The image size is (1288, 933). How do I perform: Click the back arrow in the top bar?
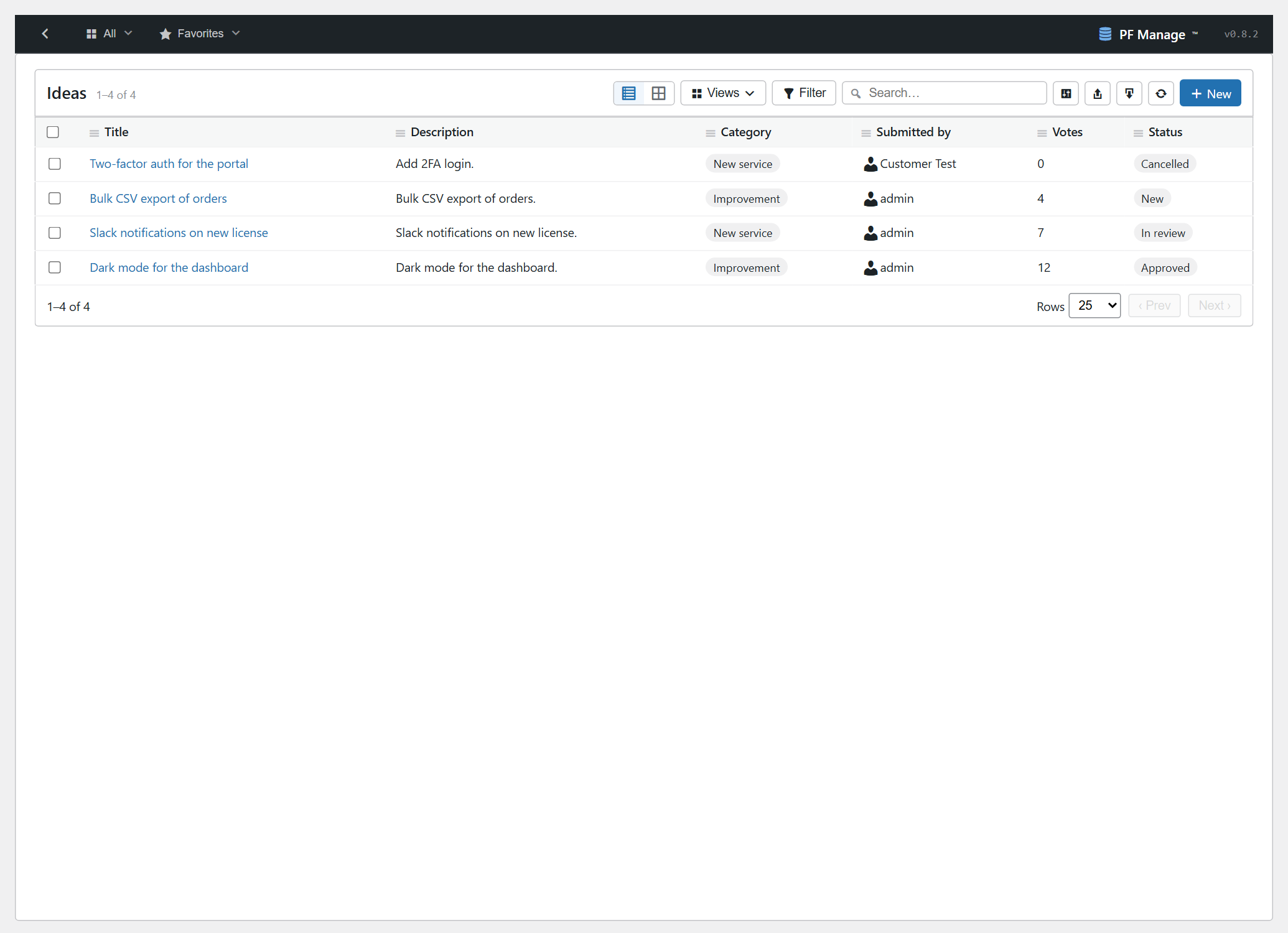[x=45, y=34]
